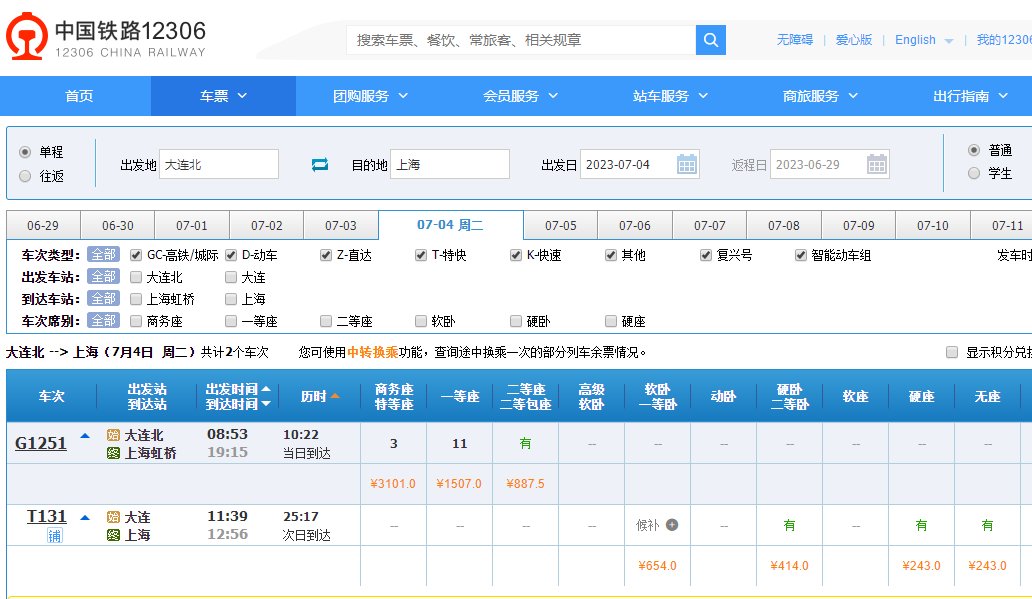Check 硬卧 seat class filter
The image size is (1032, 599).
[x=516, y=321]
